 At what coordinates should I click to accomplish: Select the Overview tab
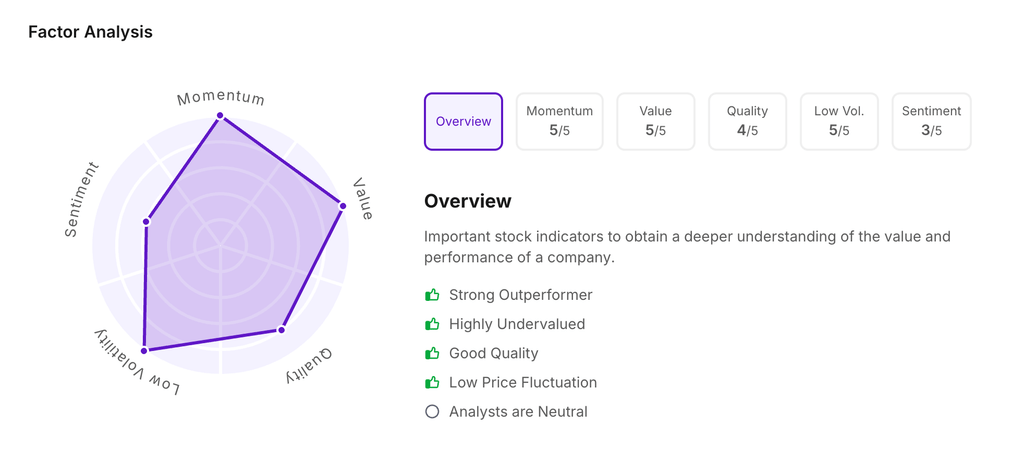click(463, 121)
